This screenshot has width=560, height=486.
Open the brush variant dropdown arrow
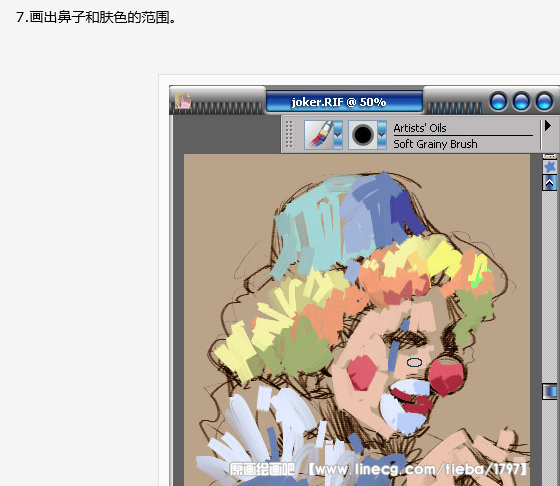coord(382,135)
